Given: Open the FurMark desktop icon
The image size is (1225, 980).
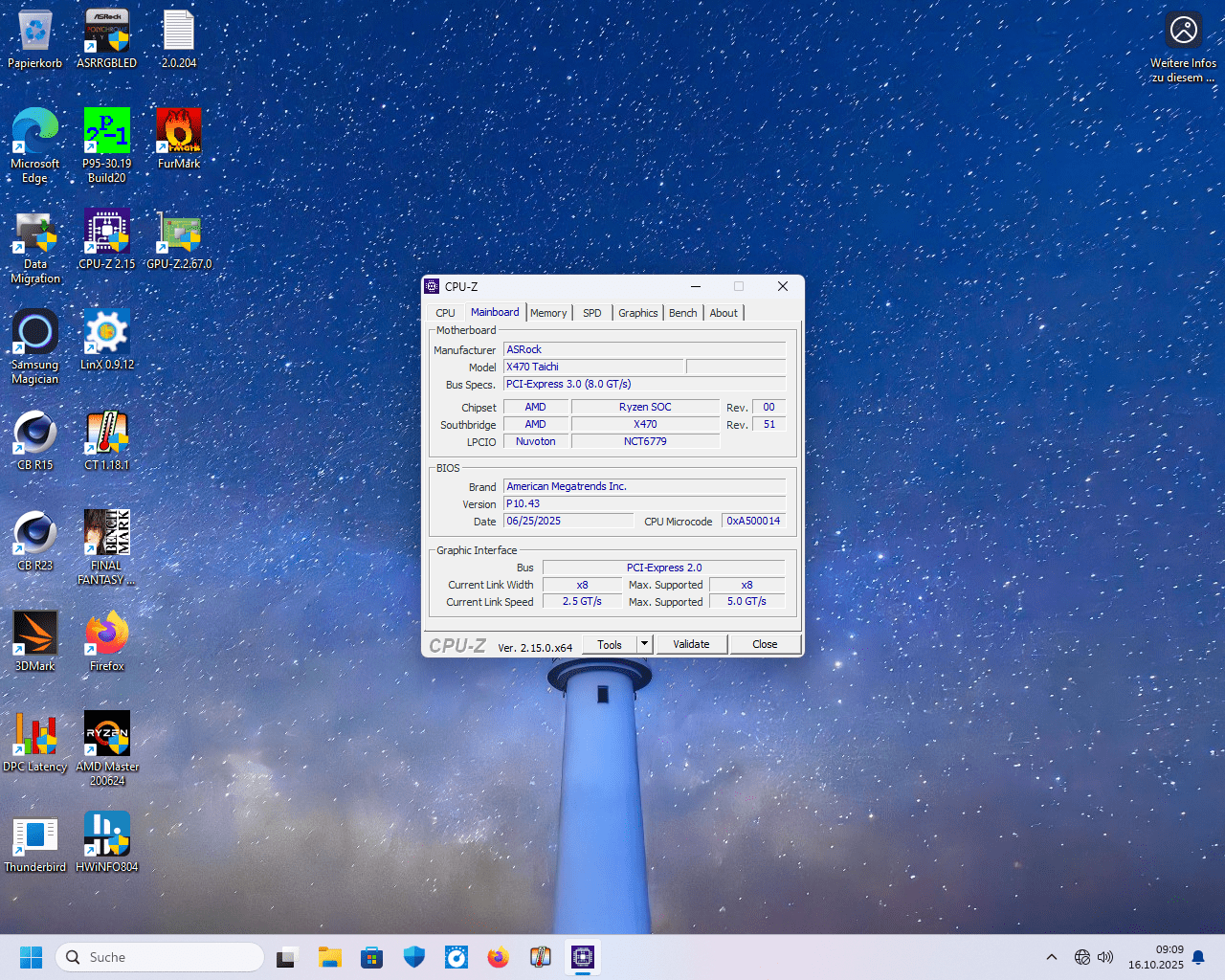Looking at the screenshot, I should click(179, 132).
